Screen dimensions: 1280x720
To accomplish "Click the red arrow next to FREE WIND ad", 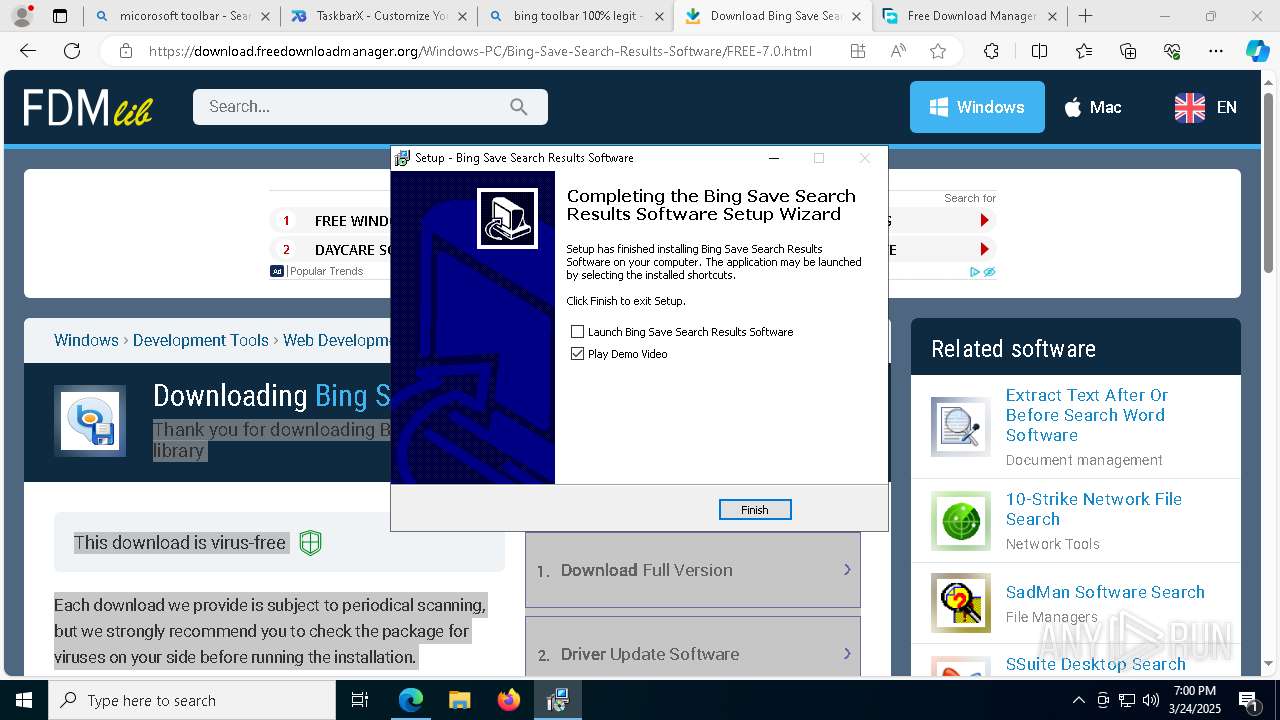I will (x=984, y=221).
